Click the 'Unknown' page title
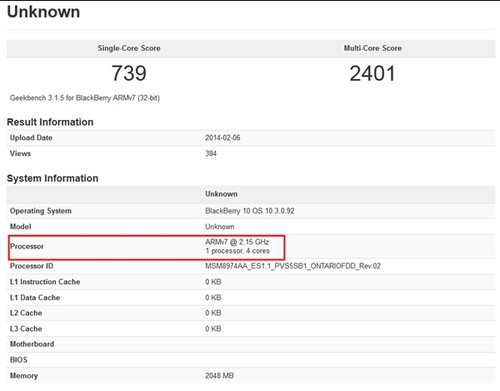This screenshot has height=391, width=500. (43, 12)
